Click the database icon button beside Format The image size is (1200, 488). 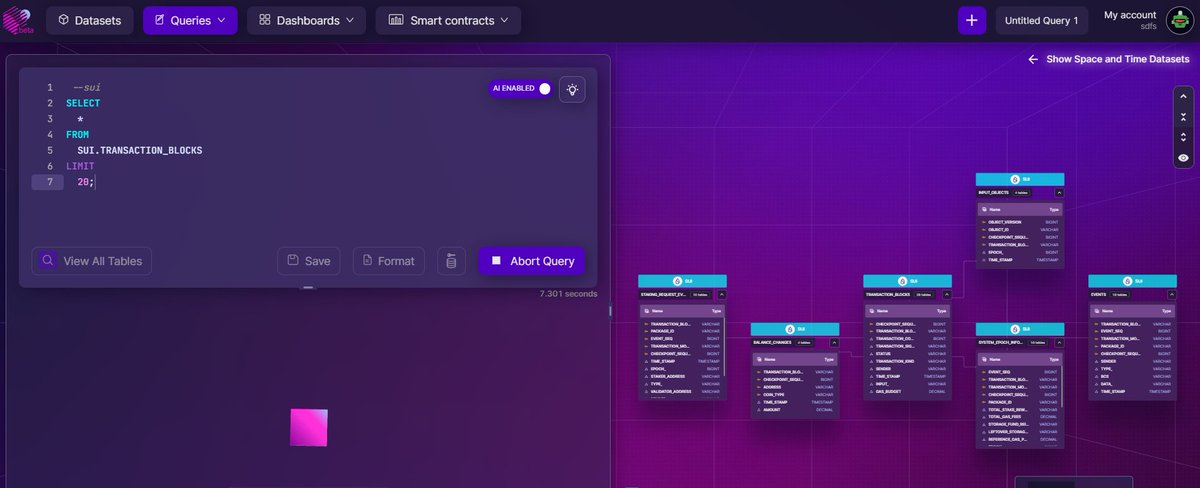tap(451, 261)
